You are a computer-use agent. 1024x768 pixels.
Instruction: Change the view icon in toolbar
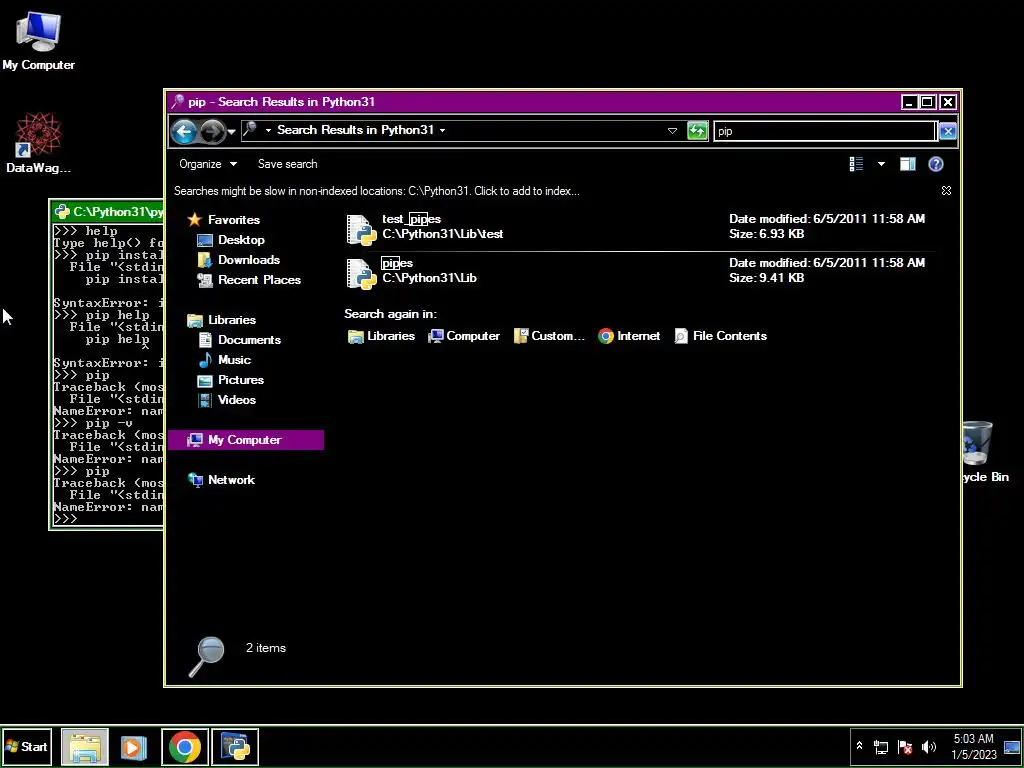point(856,164)
